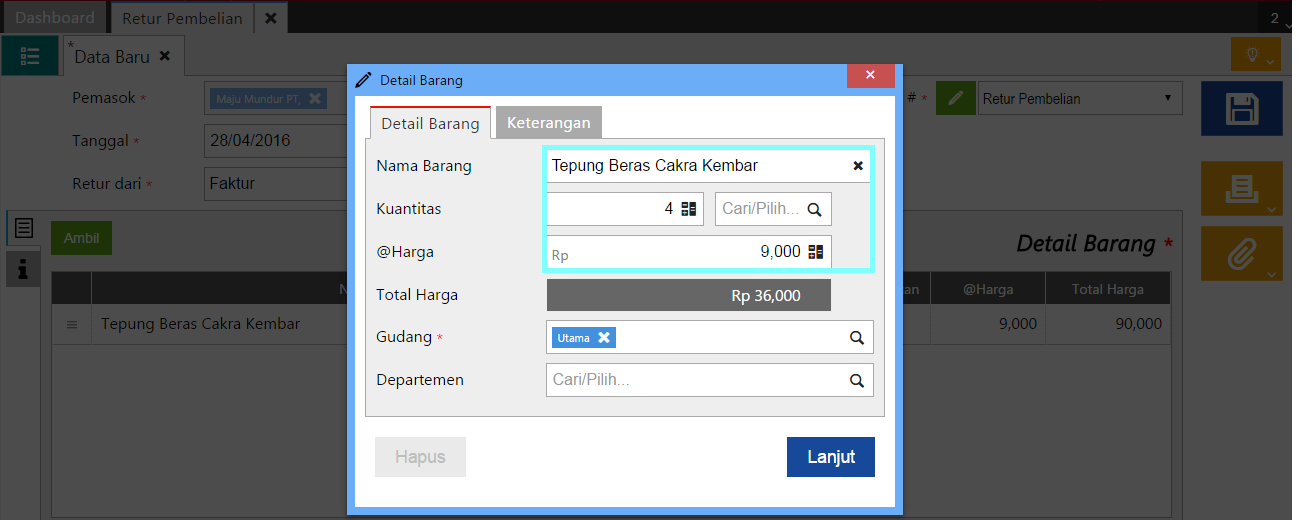
Task: Click the search icon in Departemen field
Action: [857, 381]
